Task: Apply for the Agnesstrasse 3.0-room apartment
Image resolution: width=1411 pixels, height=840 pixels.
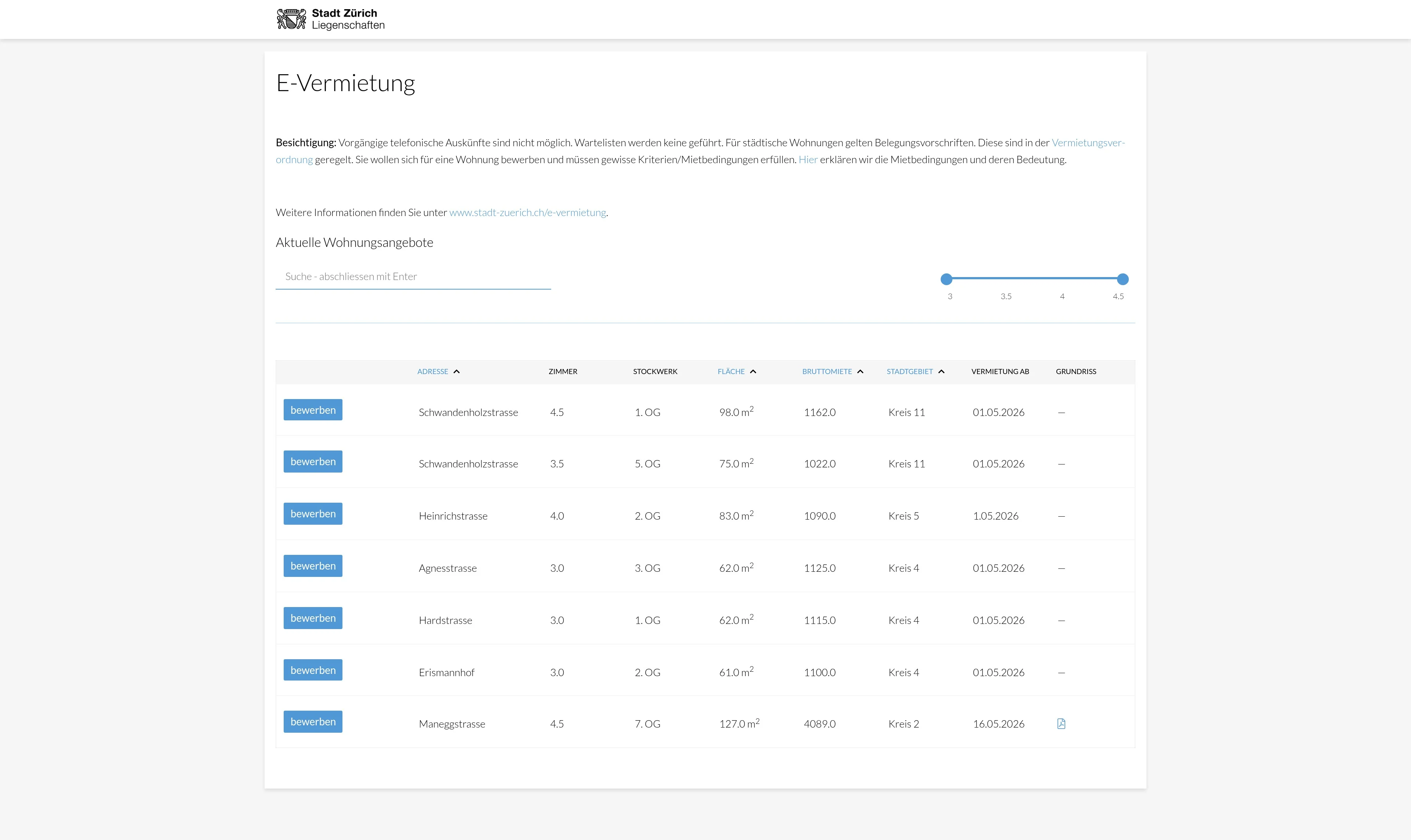Action: (312, 566)
